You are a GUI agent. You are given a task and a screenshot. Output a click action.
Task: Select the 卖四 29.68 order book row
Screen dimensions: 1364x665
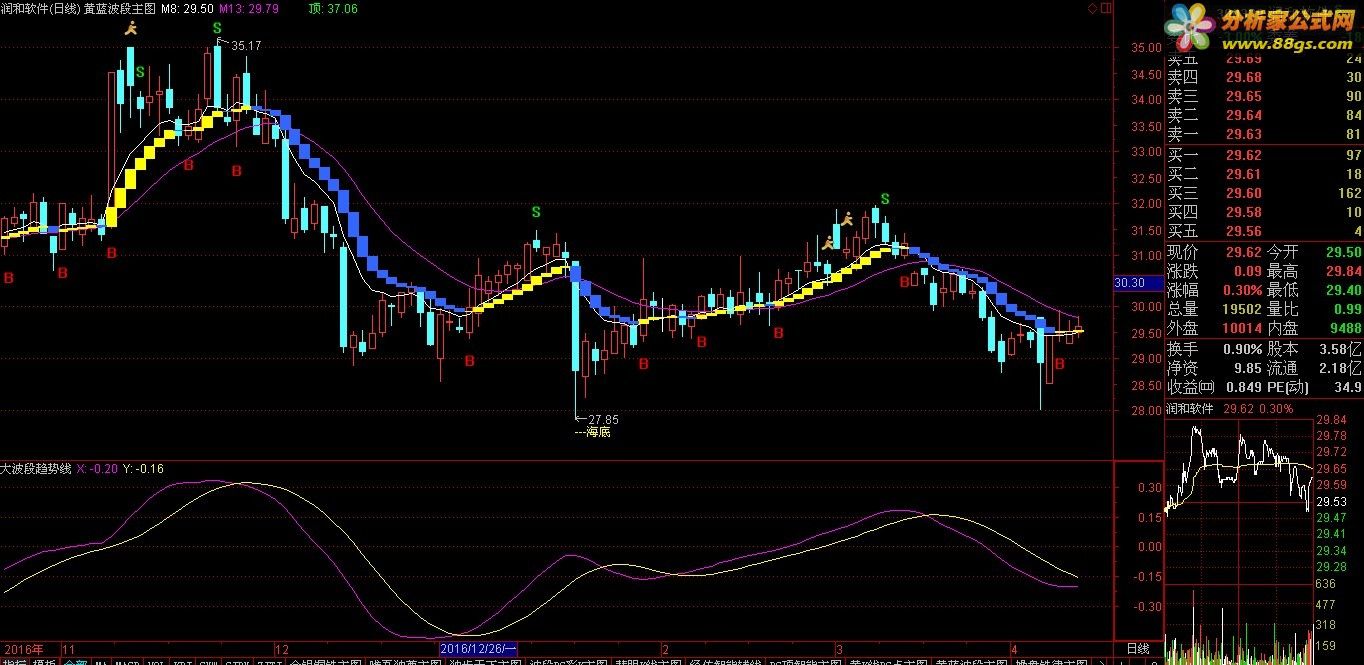pyautogui.click(x=1264, y=77)
